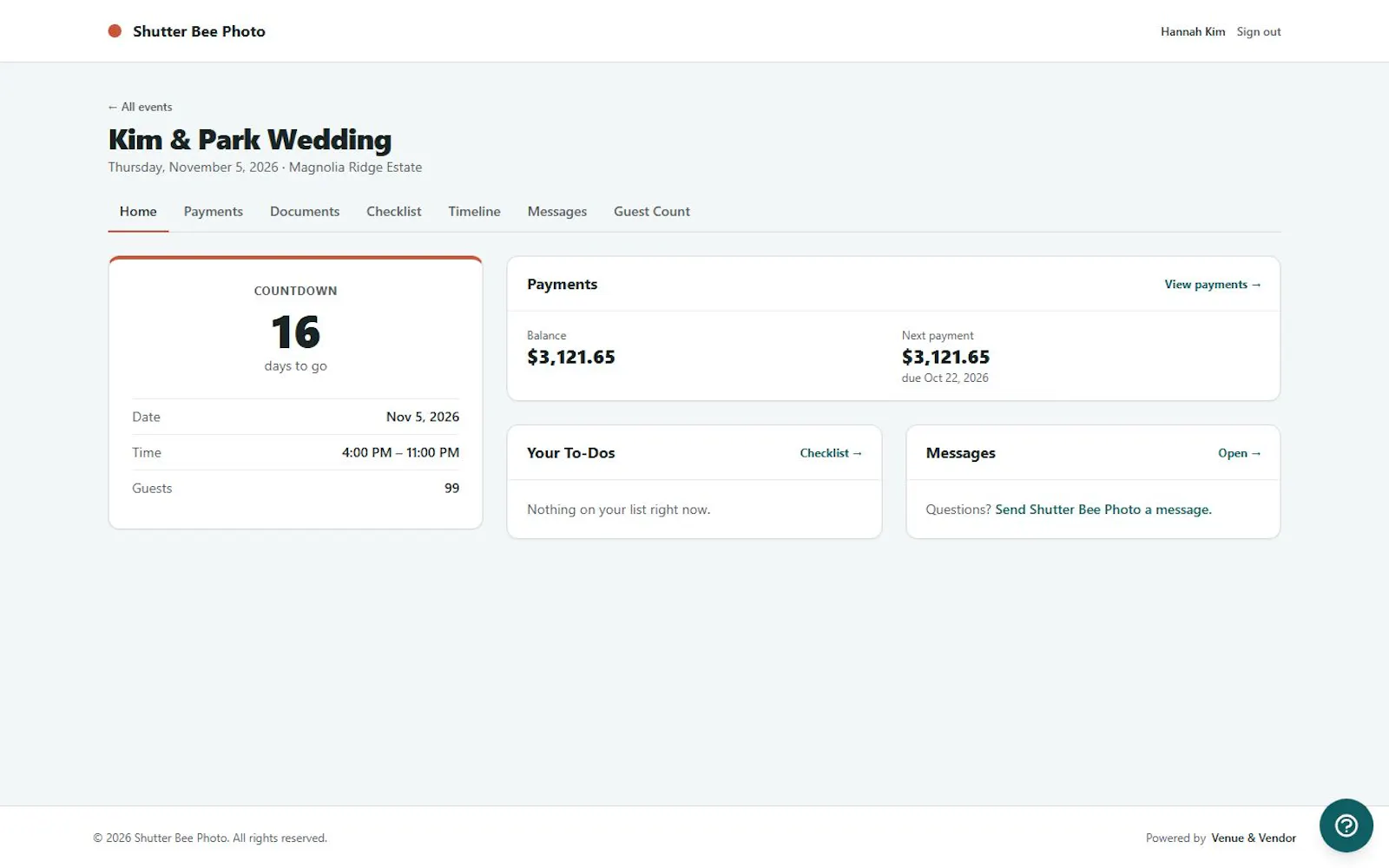This screenshot has height=868, width=1389.
Task: Click the Hannah Kim user name
Action: [1193, 32]
